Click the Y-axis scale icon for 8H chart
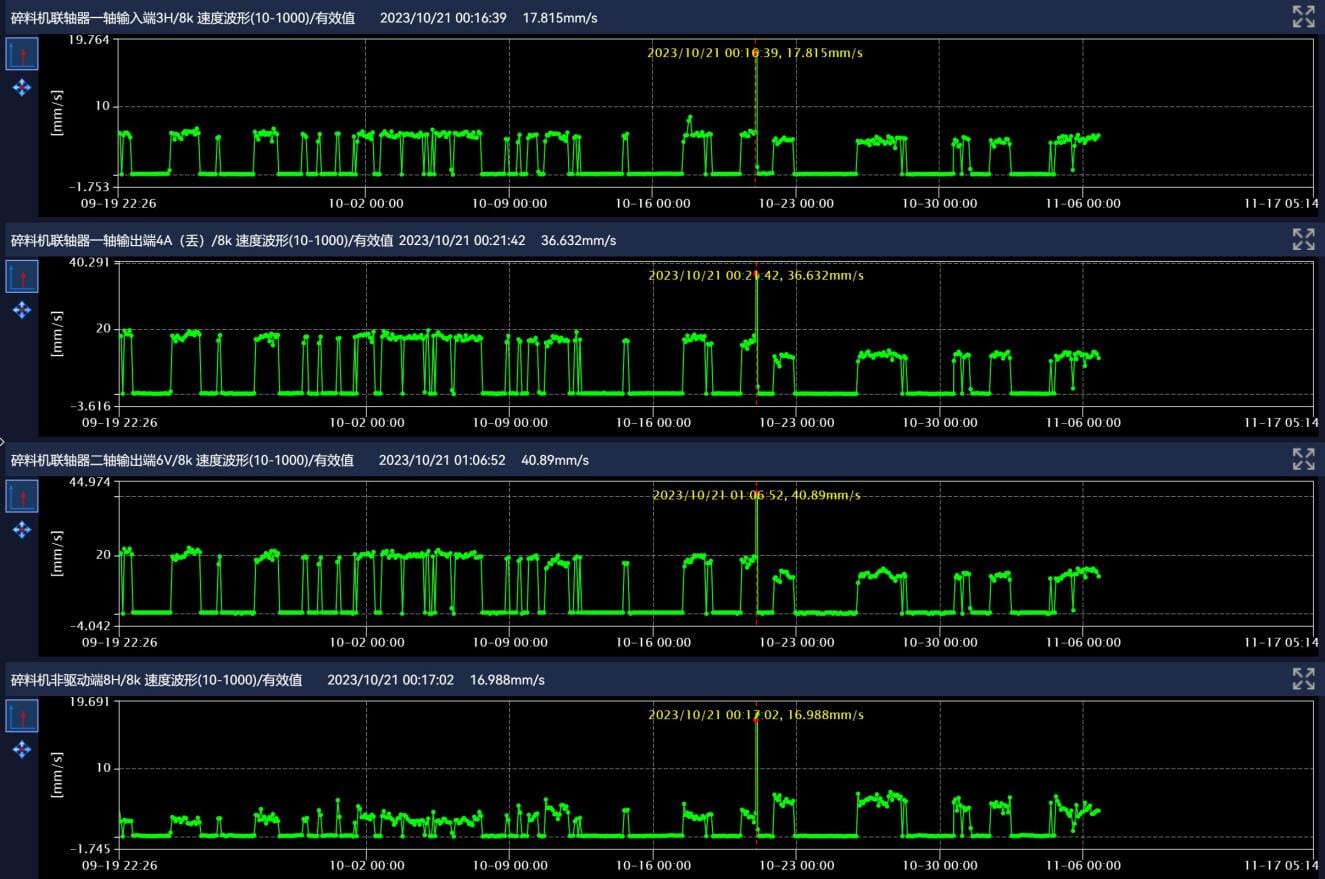The image size is (1325, 879). click(22, 716)
